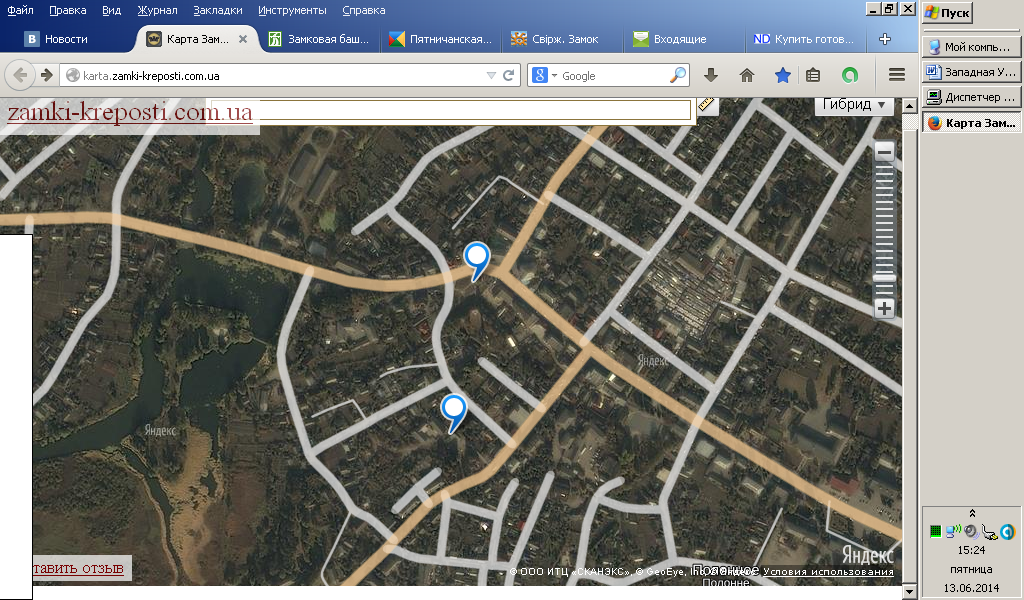This screenshot has height=600, width=1024.
Task: Click the green tray icon
Action: click(935, 531)
